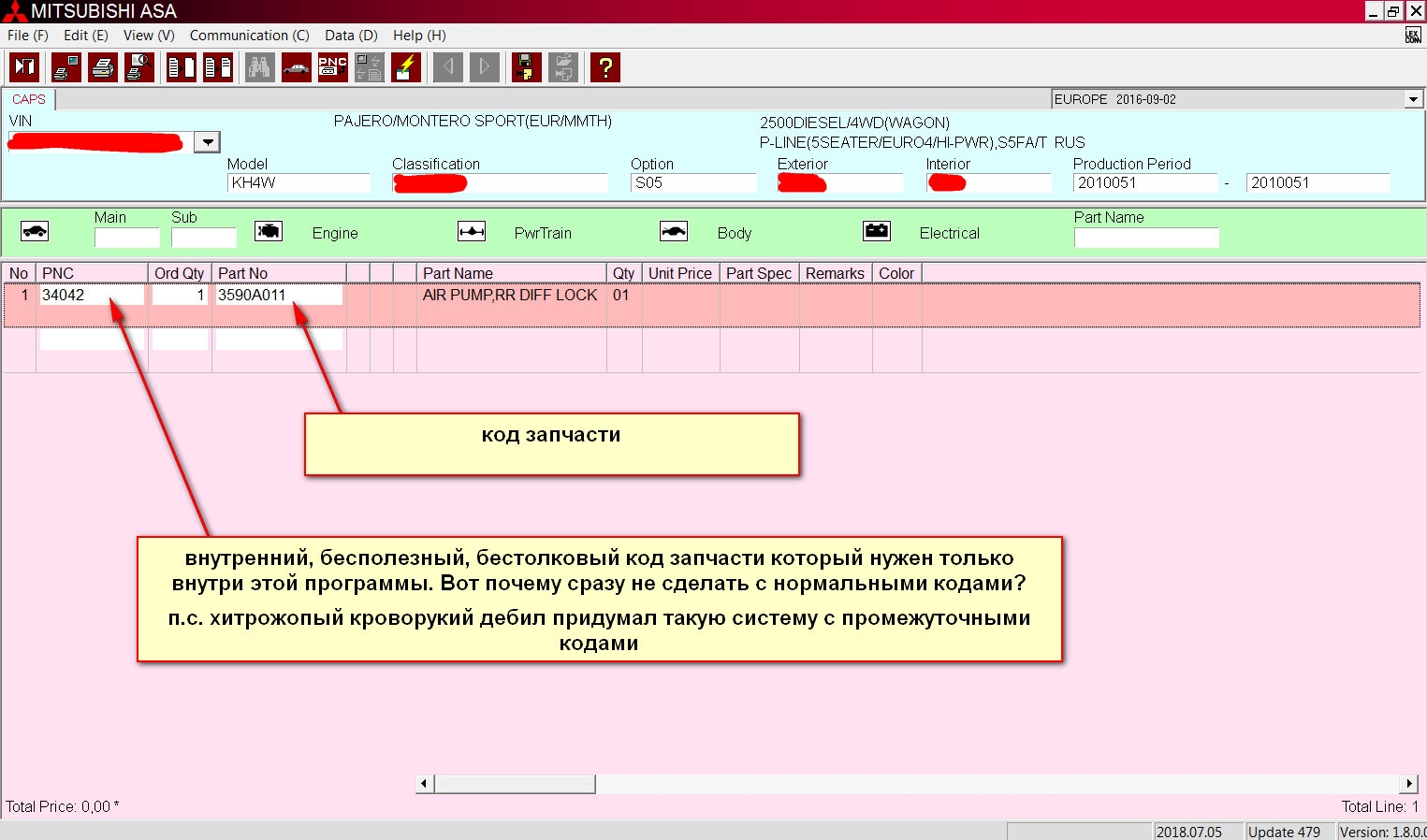Click the Part No column header
Screen dimensions: 1427x840
(x=279, y=273)
